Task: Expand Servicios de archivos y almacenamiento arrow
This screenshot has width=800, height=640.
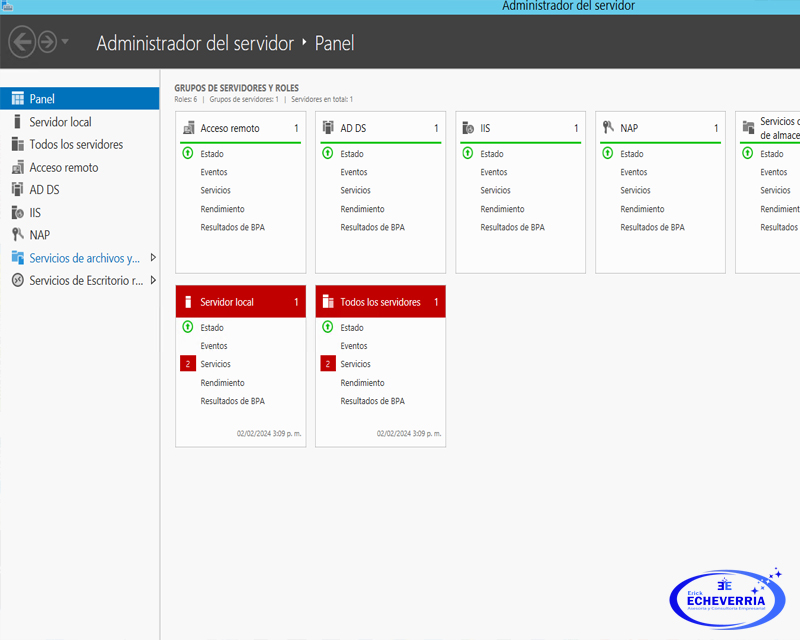Action: (153, 258)
